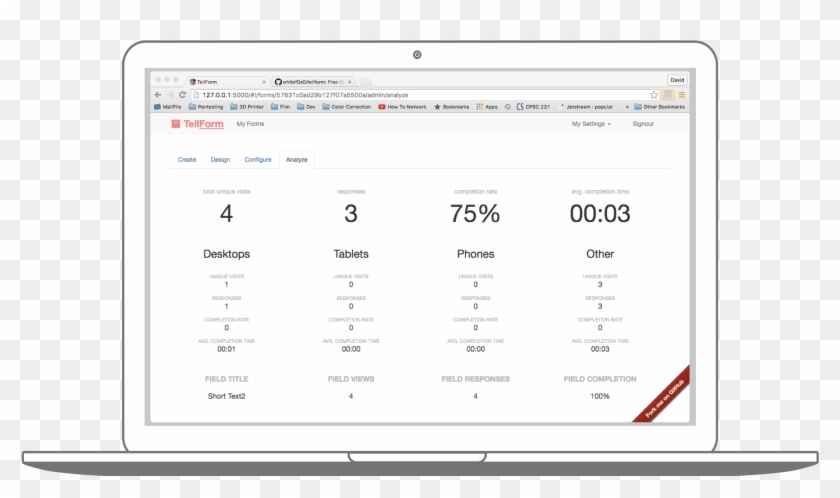
Task: Switch to the Design tab
Action: coord(220,159)
